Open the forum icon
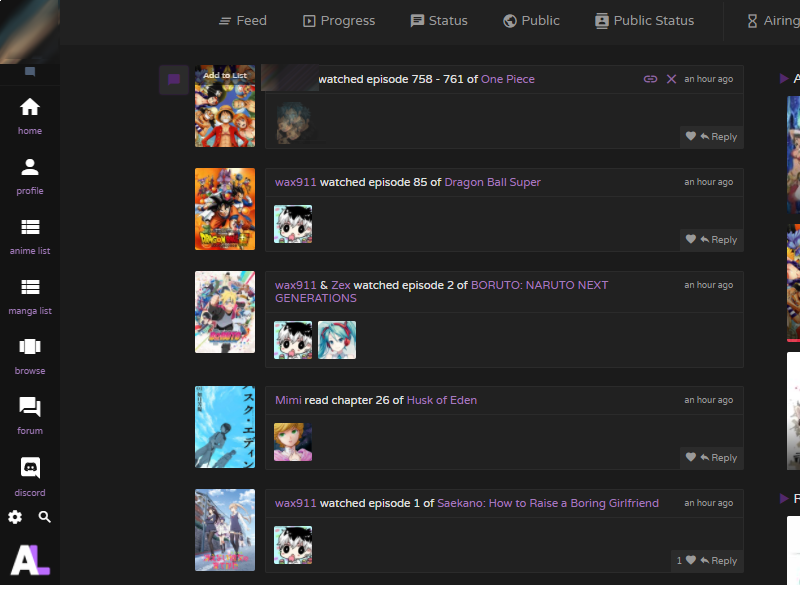 [x=30, y=407]
